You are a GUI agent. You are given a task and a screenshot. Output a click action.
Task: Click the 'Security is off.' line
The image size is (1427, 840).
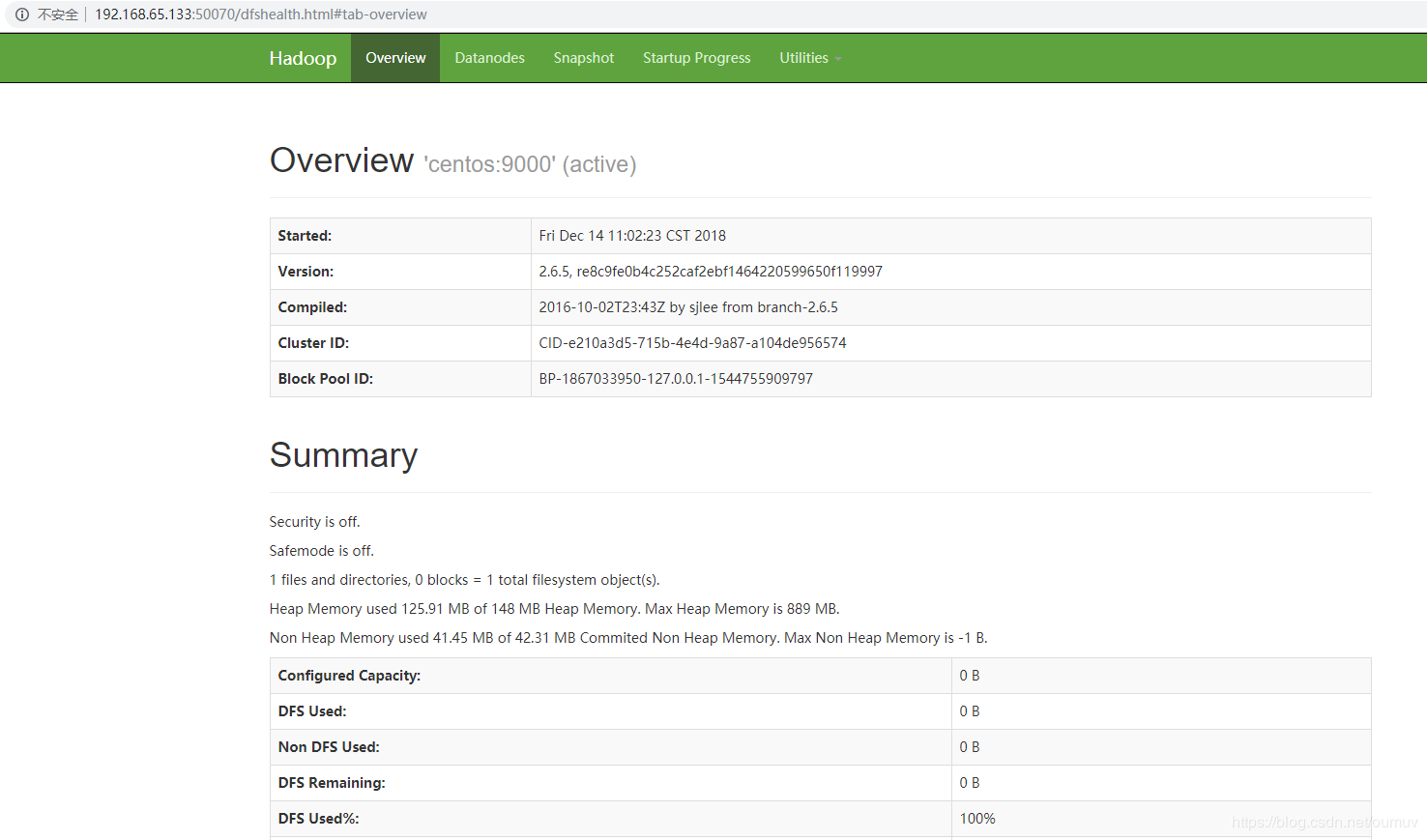[315, 522]
